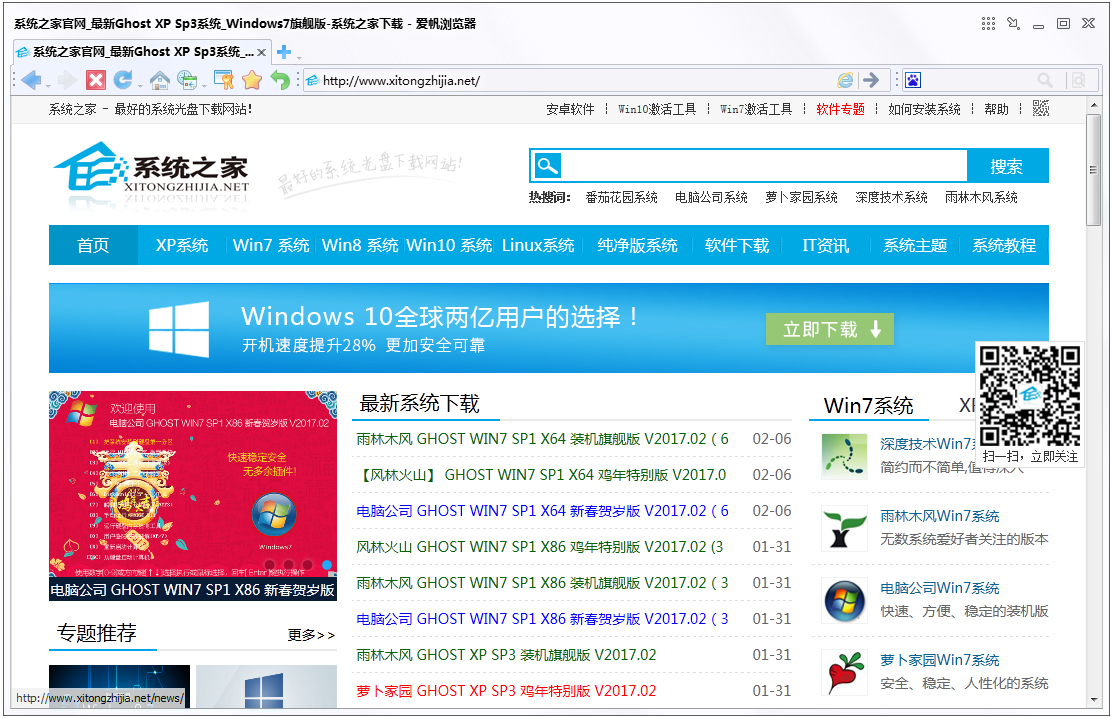The height and width of the screenshot is (718, 1113).
Task: Open the Refresh button dropdown arrow
Action: (139, 84)
